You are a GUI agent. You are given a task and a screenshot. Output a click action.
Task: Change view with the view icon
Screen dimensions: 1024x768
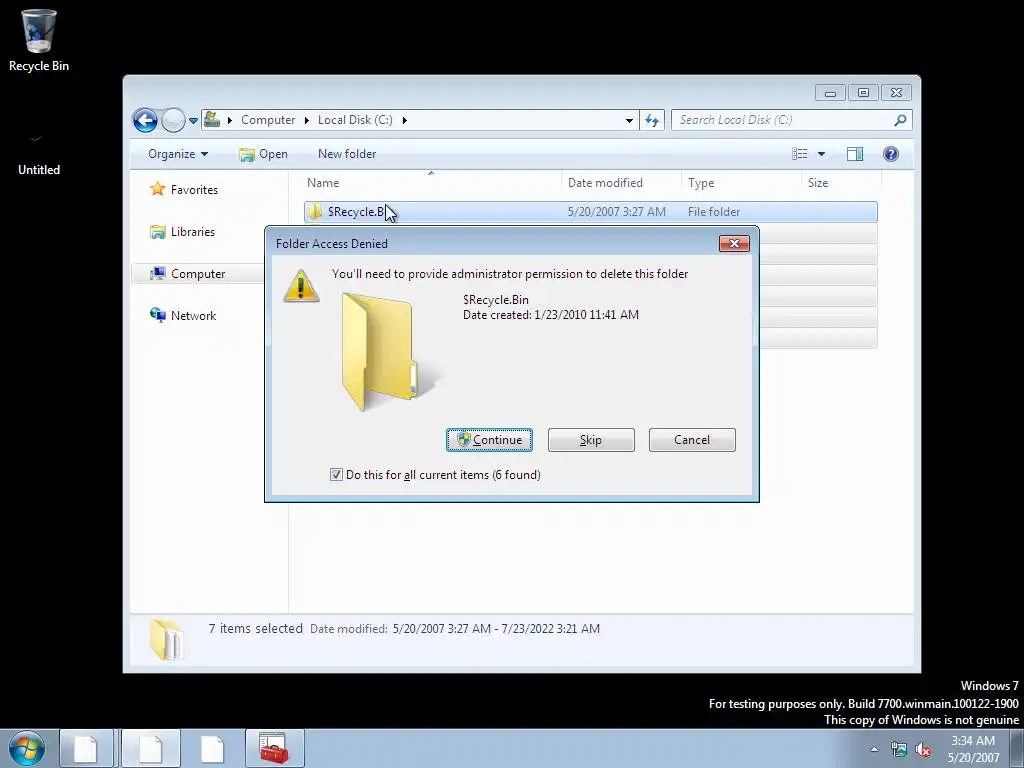click(x=800, y=153)
